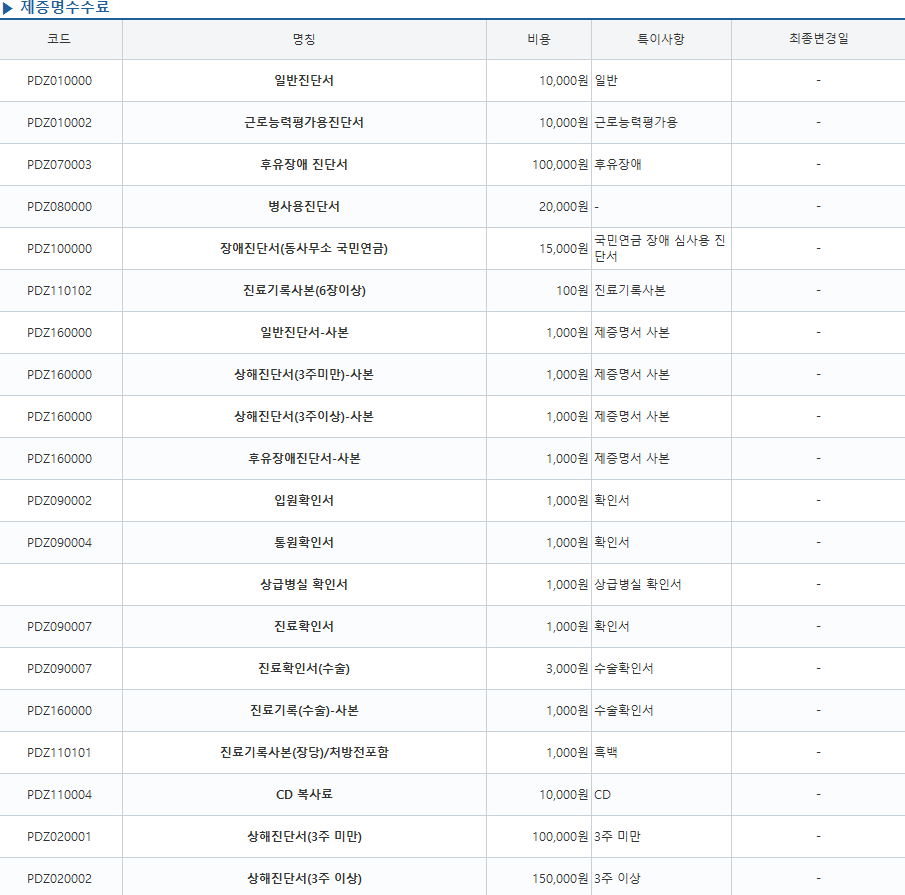The width and height of the screenshot is (905, 895).
Task: Select code cell PDZ090002
Action: [x=59, y=501]
